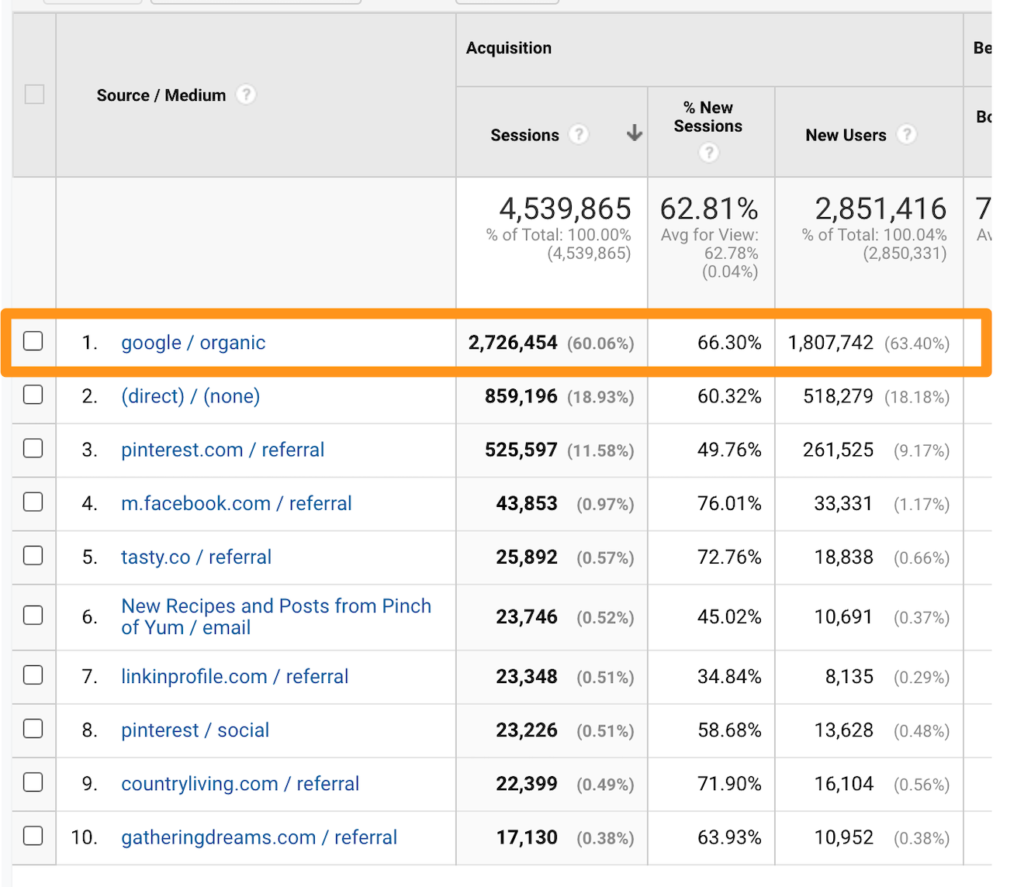
Task: Click sessions value 23,746
Action: pyautogui.click(x=527, y=617)
